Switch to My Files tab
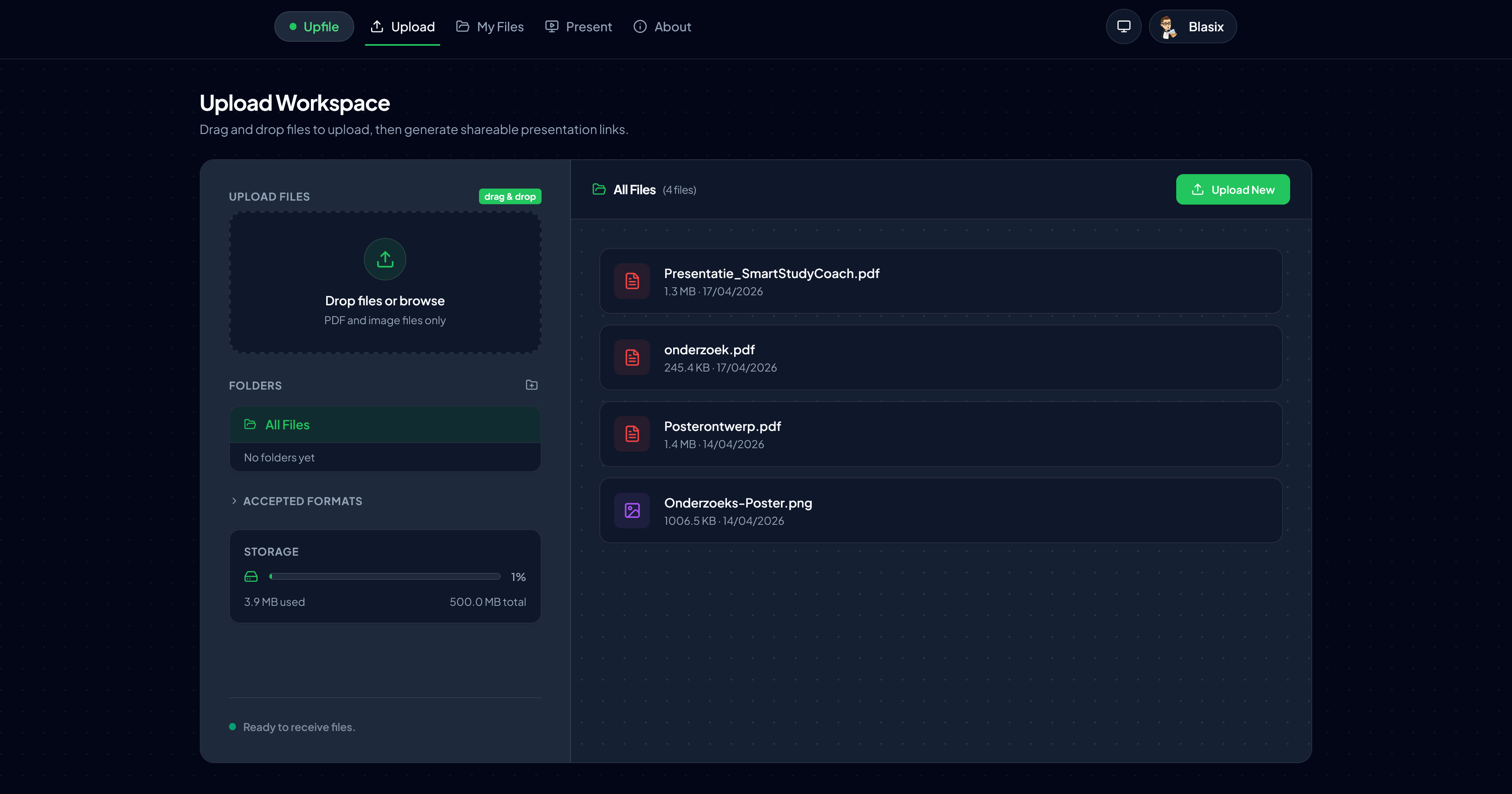This screenshot has width=1512, height=794. [x=489, y=26]
